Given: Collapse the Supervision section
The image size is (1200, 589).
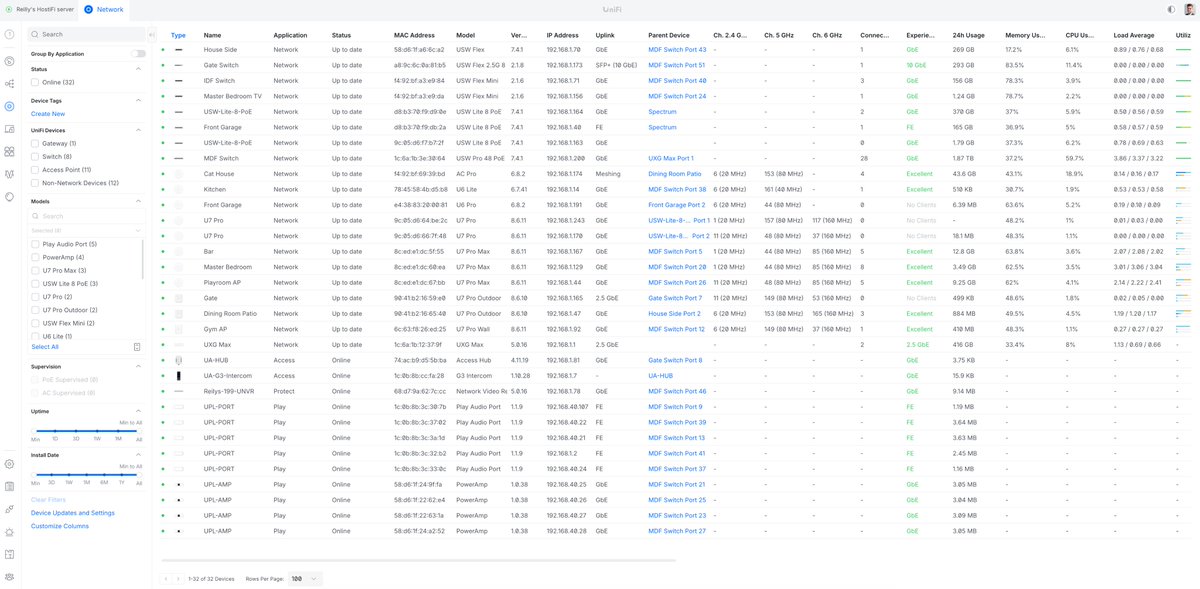Looking at the screenshot, I should pos(138,366).
